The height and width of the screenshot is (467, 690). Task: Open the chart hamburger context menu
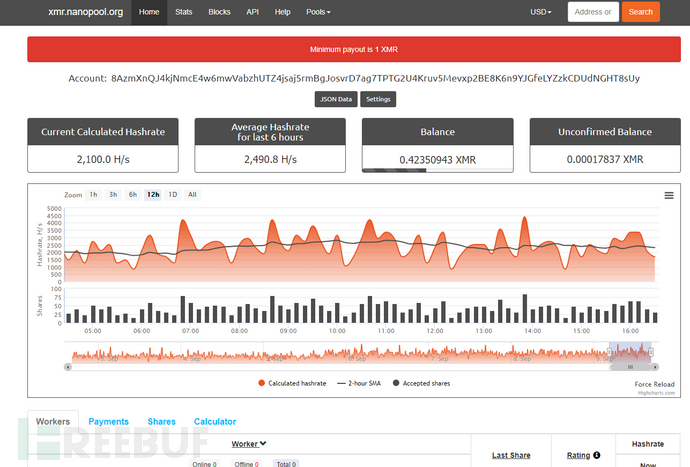tap(668, 195)
